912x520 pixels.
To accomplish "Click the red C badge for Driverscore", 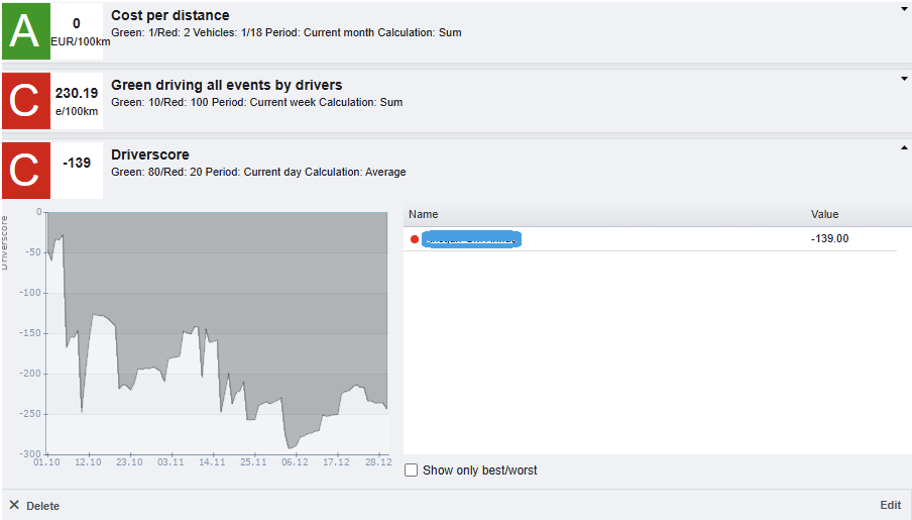I will click(26, 170).
